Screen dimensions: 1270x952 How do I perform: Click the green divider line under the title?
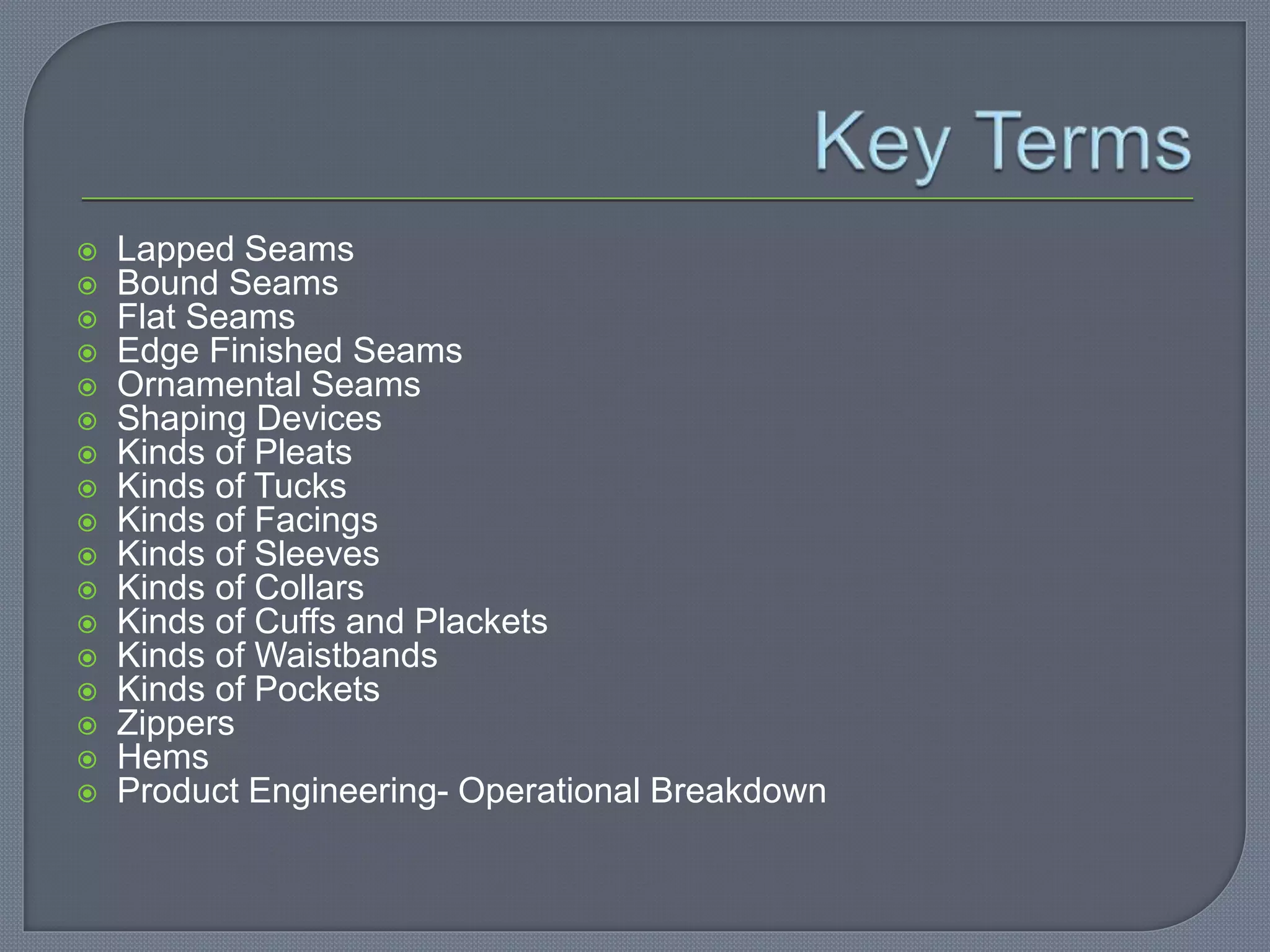tap(637, 199)
